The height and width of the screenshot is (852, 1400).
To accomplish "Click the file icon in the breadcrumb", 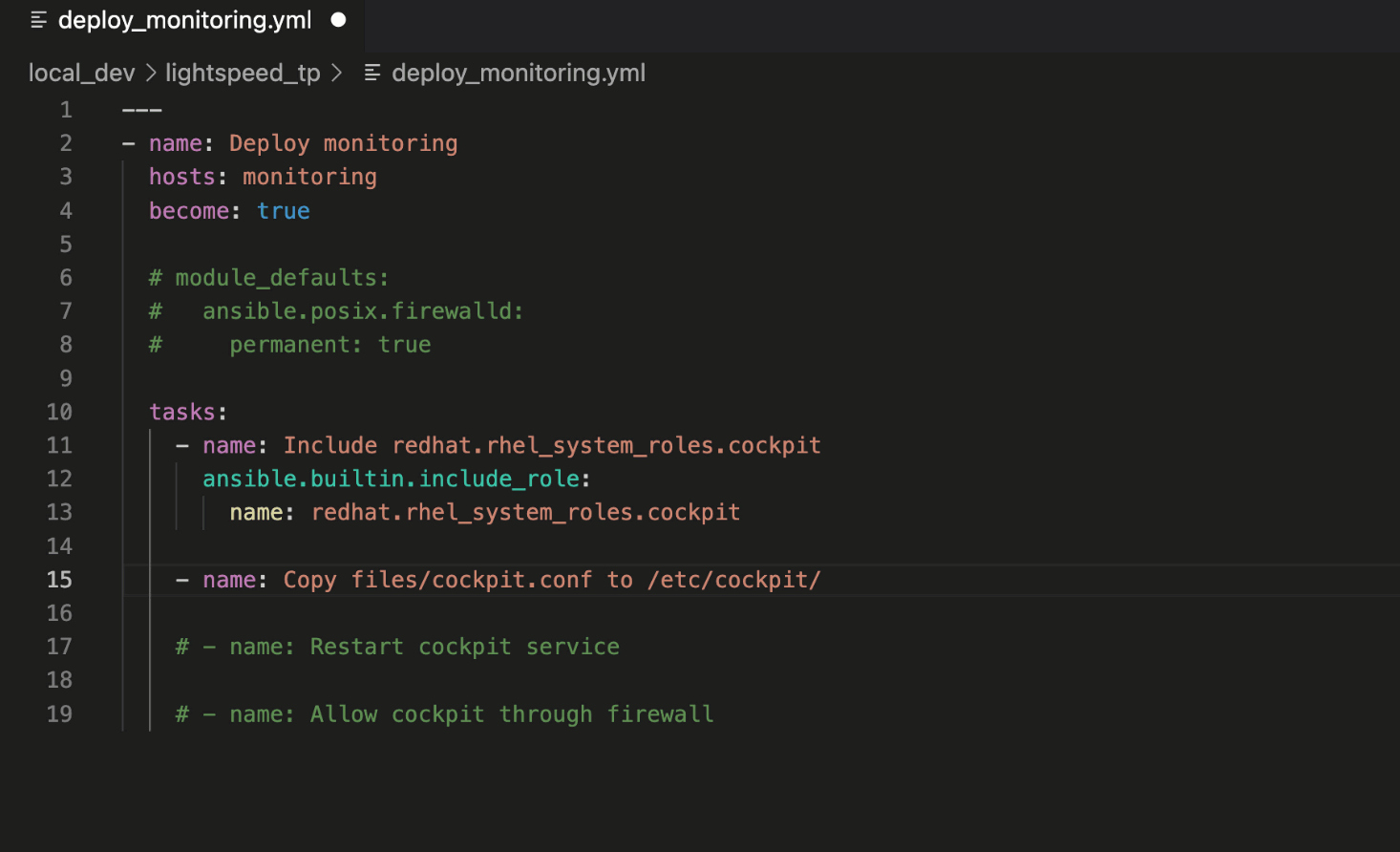I will (x=372, y=73).
